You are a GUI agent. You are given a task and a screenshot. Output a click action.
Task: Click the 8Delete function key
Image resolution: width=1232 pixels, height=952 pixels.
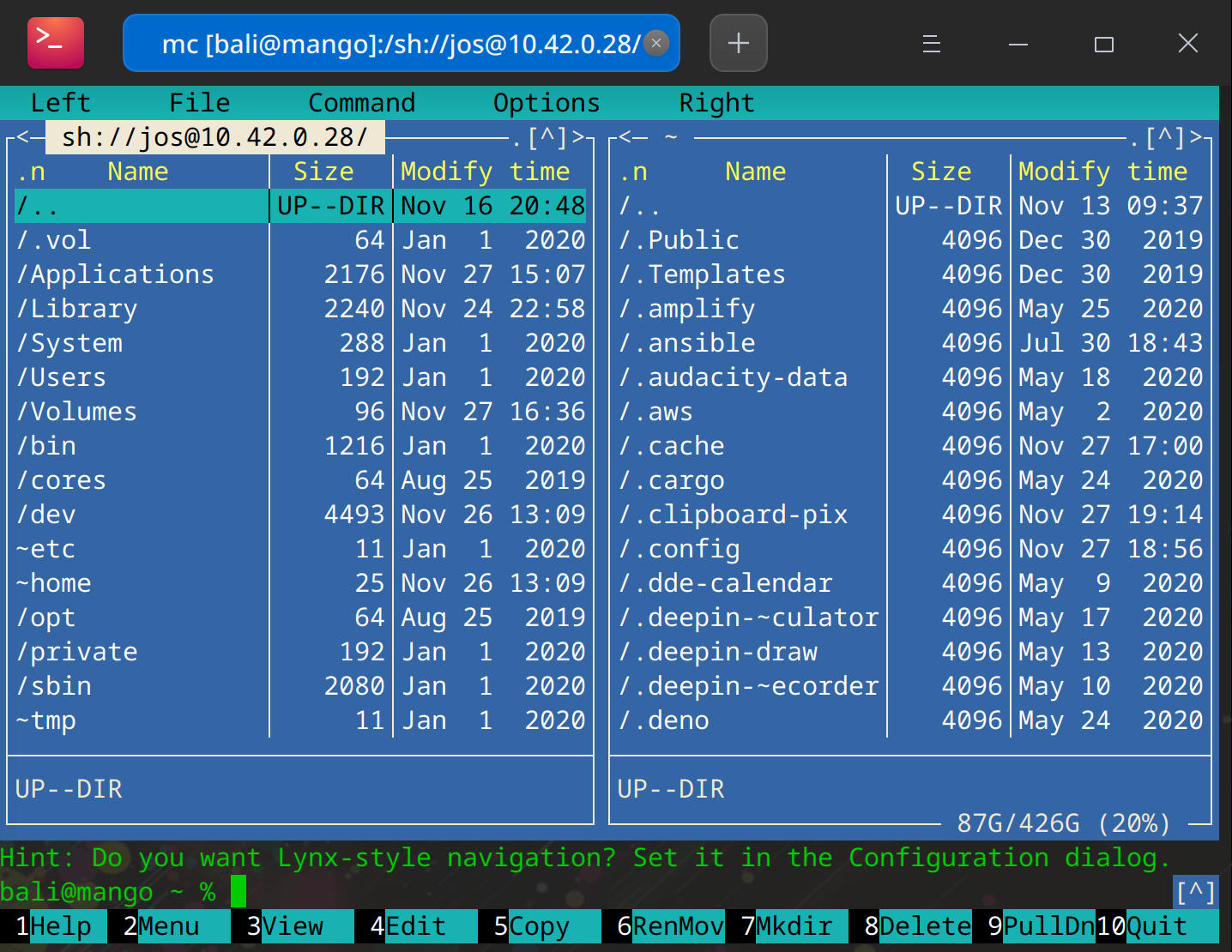coord(910,926)
